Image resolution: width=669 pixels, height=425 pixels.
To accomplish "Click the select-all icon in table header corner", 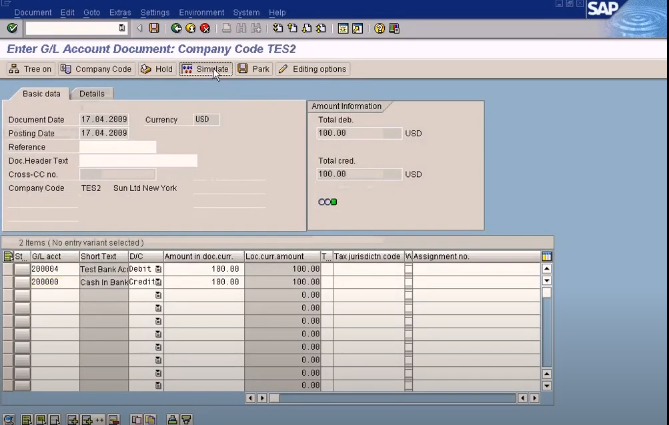I will tap(8, 256).
